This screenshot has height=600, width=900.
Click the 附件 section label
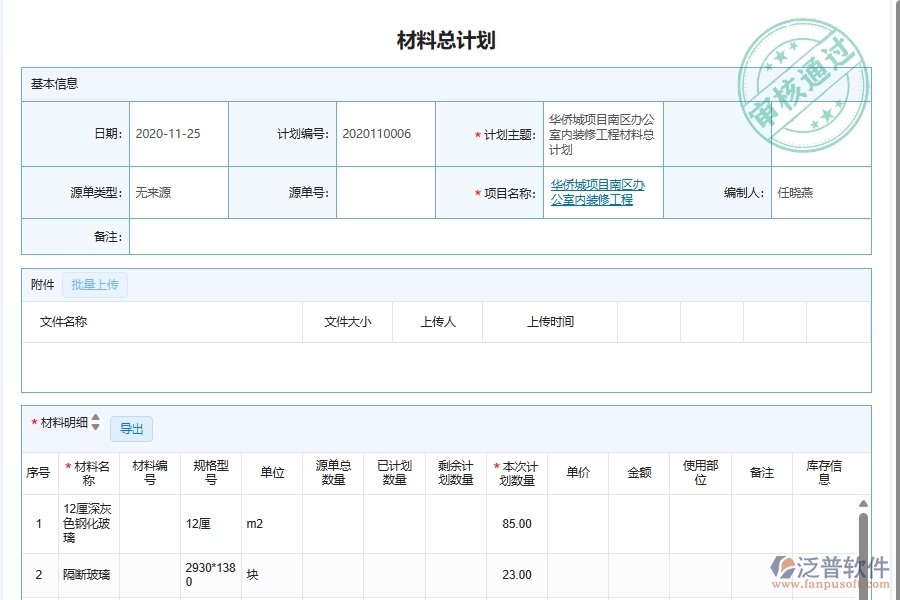[41, 284]
